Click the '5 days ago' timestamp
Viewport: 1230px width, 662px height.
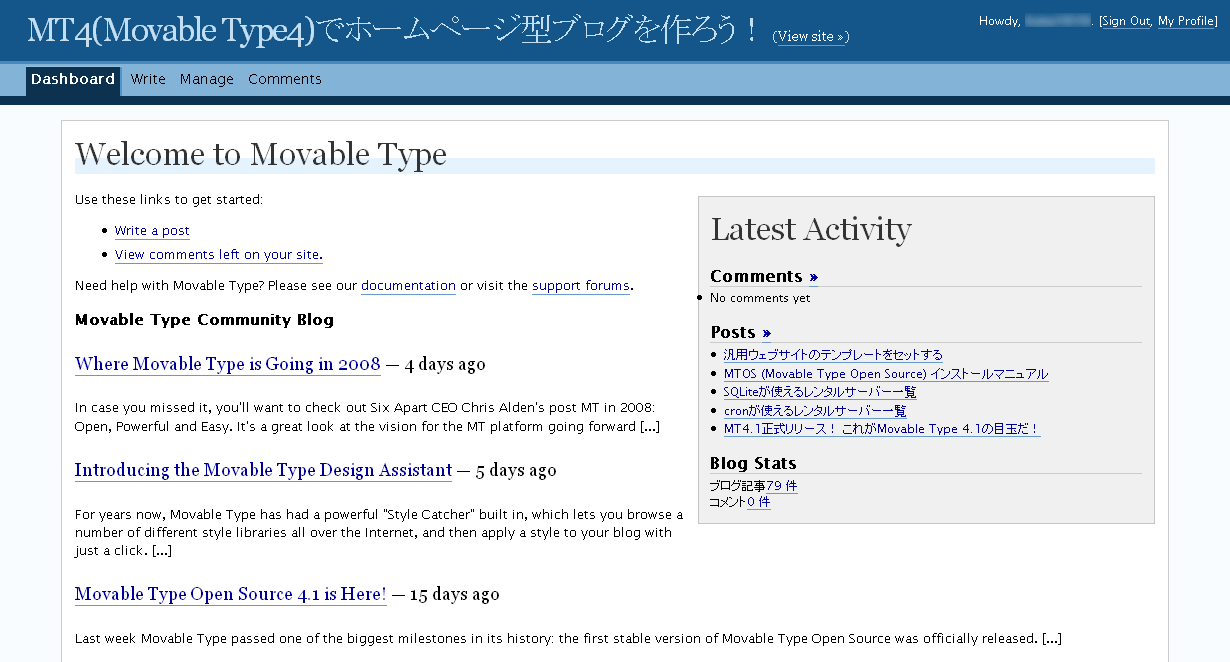(516, 470)
